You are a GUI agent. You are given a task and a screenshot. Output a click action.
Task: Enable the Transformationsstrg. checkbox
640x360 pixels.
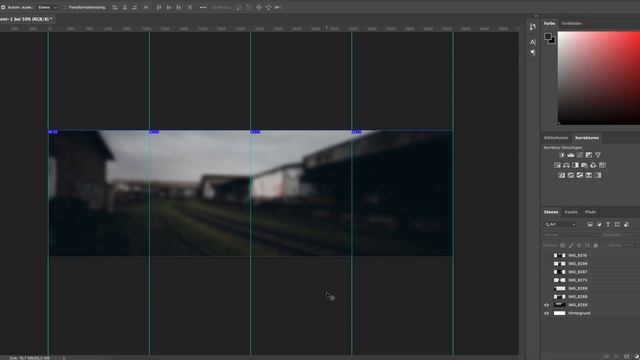pyautogui.click(x=64, y=7)
